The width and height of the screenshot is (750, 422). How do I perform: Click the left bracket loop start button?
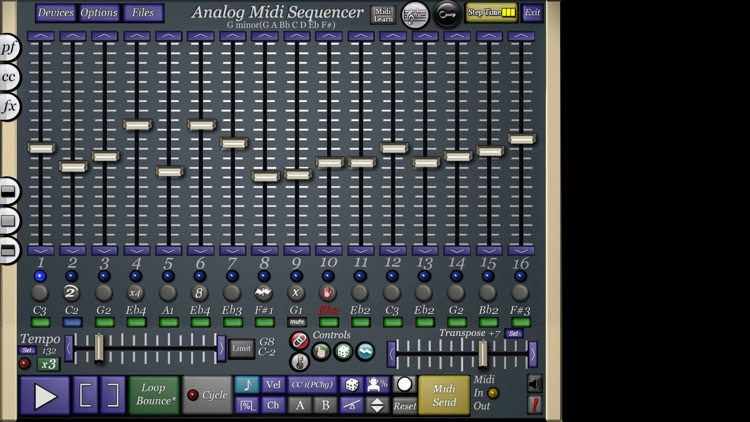(86, 395)
